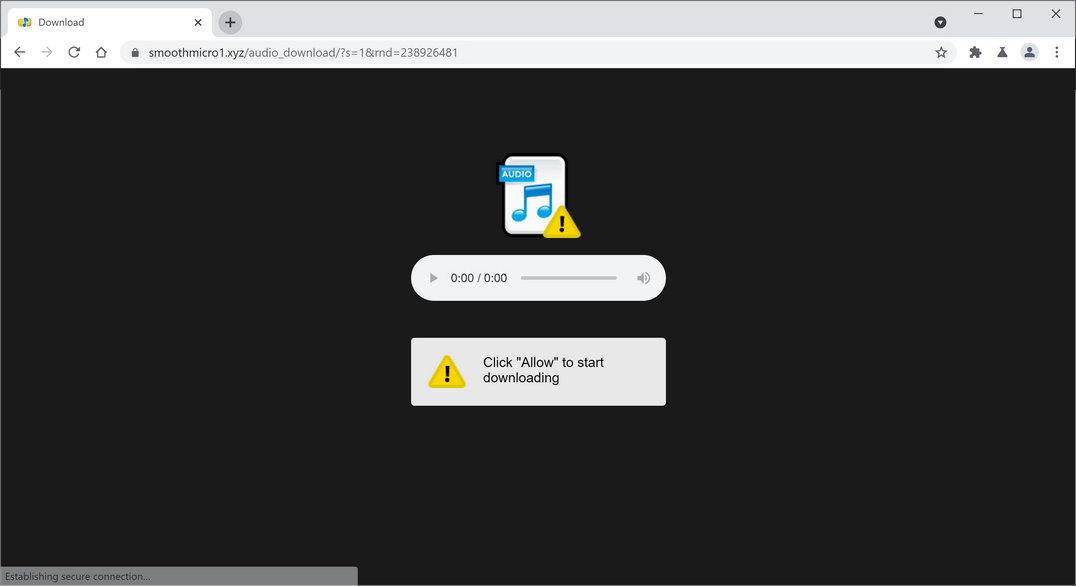Click the profile avatar icon
The image size is (1076, 586).
pyautogui.click(x=1029, y=51)
